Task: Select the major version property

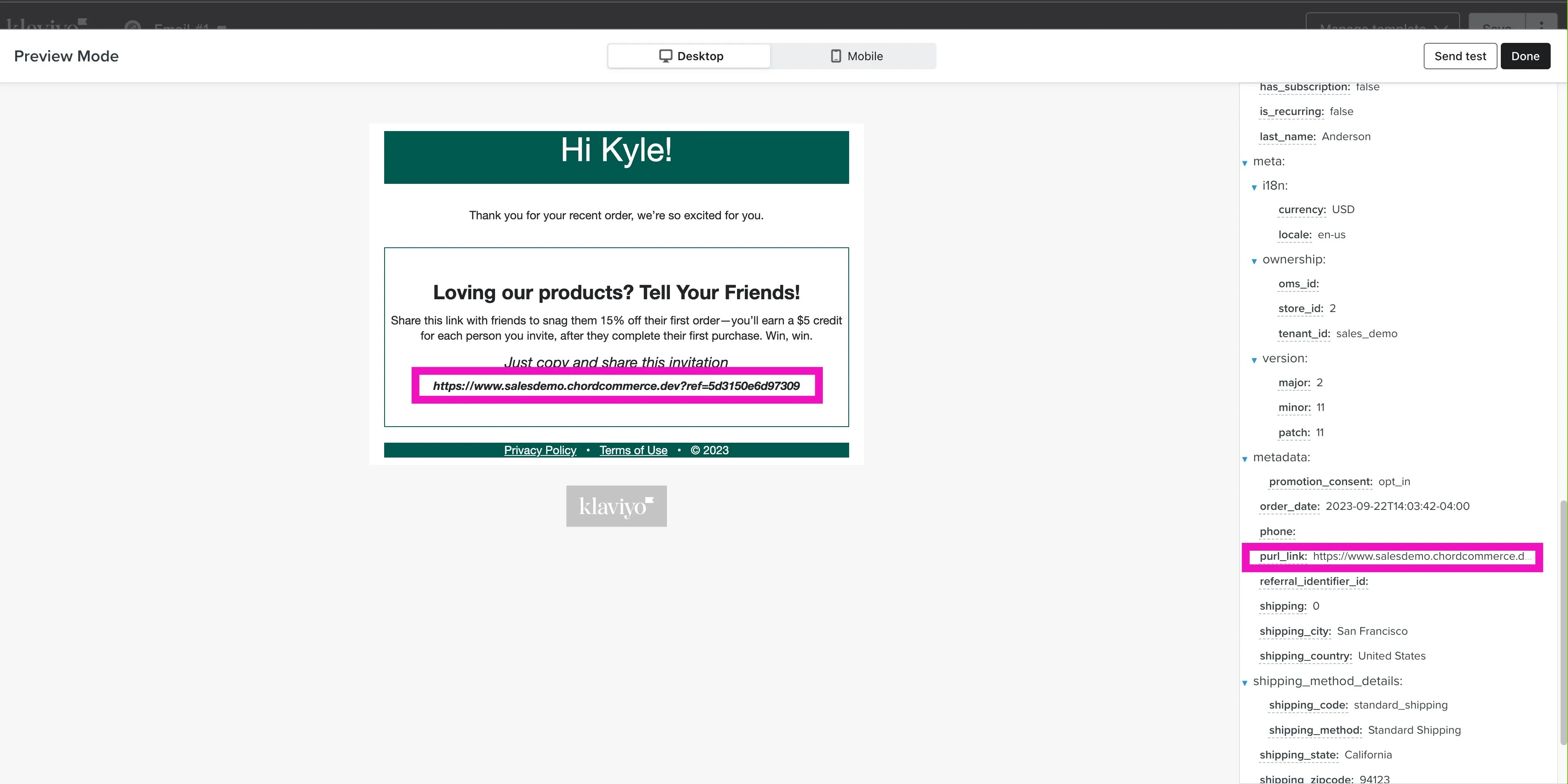Action: [x=1294, y=383]
